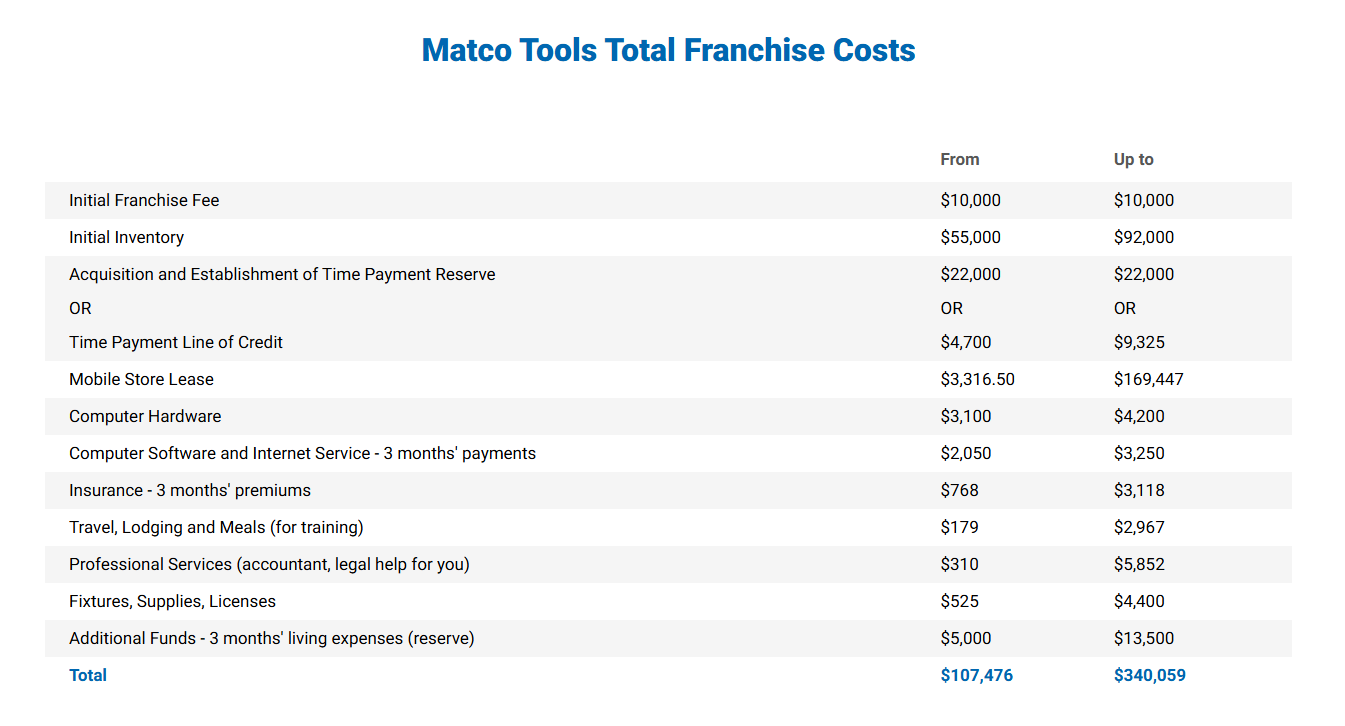Select the $2,050 software and internet value
The height and width of the screenshot is (726, 1345).
(966, 453)
